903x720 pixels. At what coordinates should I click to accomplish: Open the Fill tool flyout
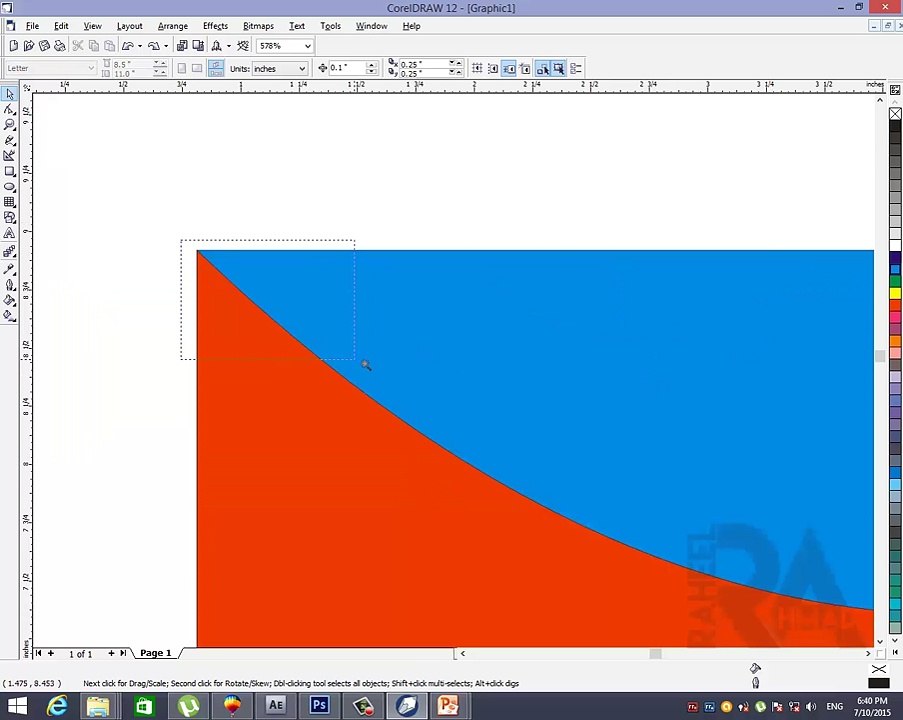click(10, 300)
